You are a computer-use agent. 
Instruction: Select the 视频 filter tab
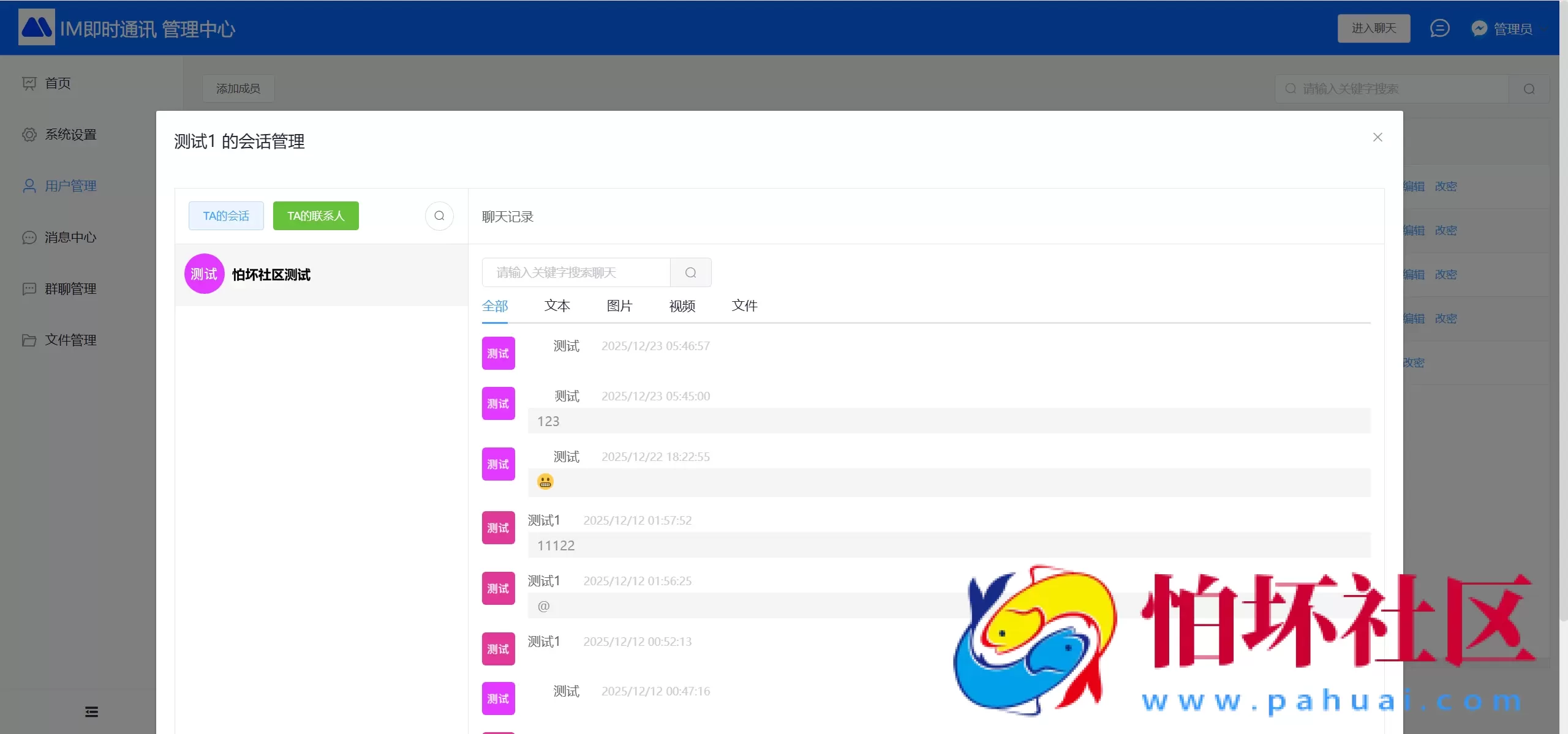(x=682, y=305)
